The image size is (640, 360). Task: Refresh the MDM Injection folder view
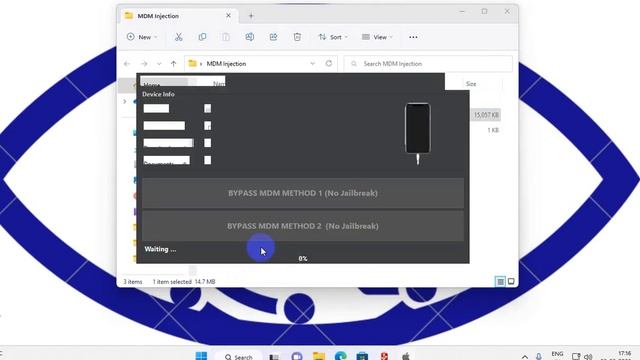point(329,63)
